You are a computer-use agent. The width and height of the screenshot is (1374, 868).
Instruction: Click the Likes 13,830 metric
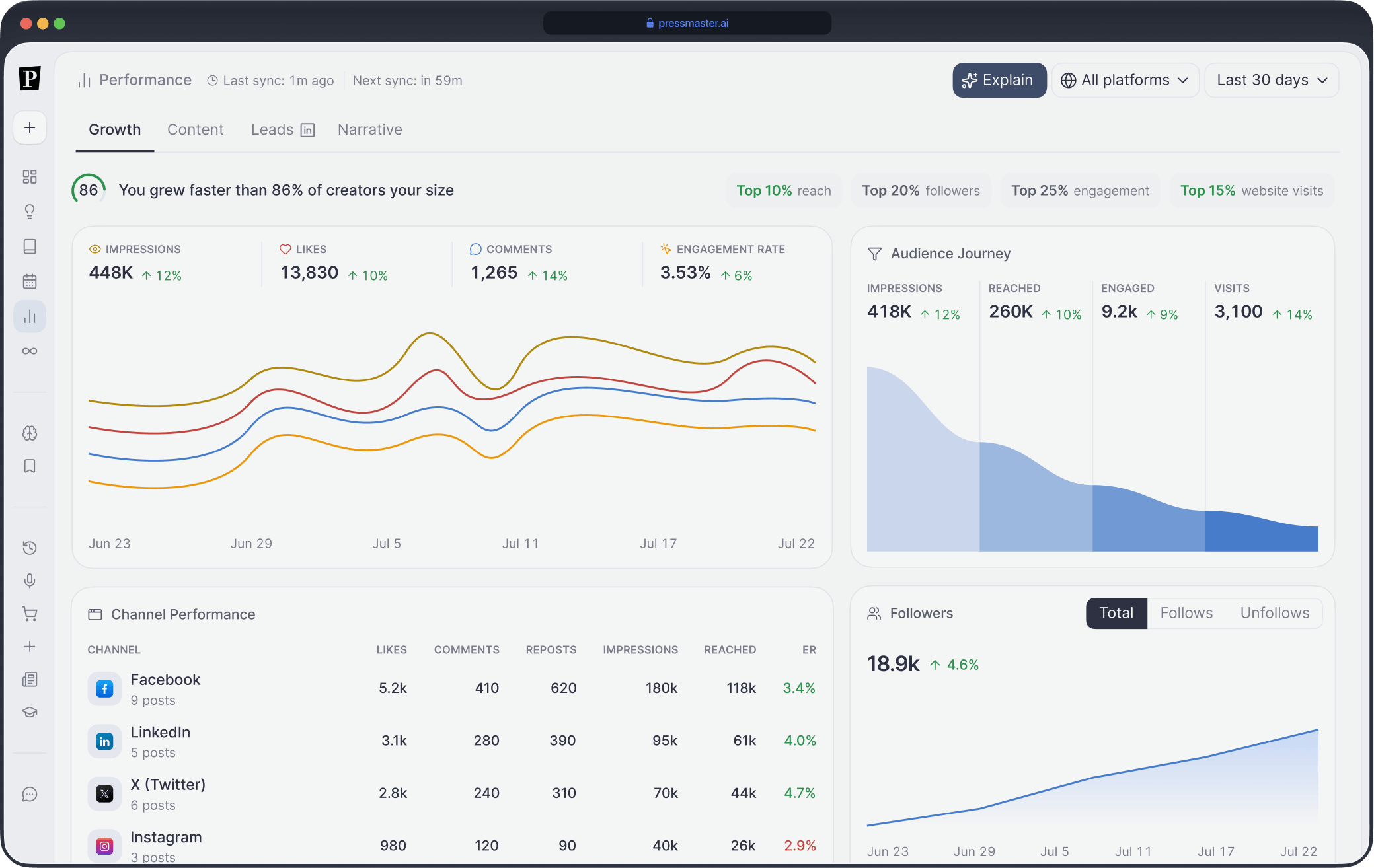pyautogui.click(x=334, y=264)
